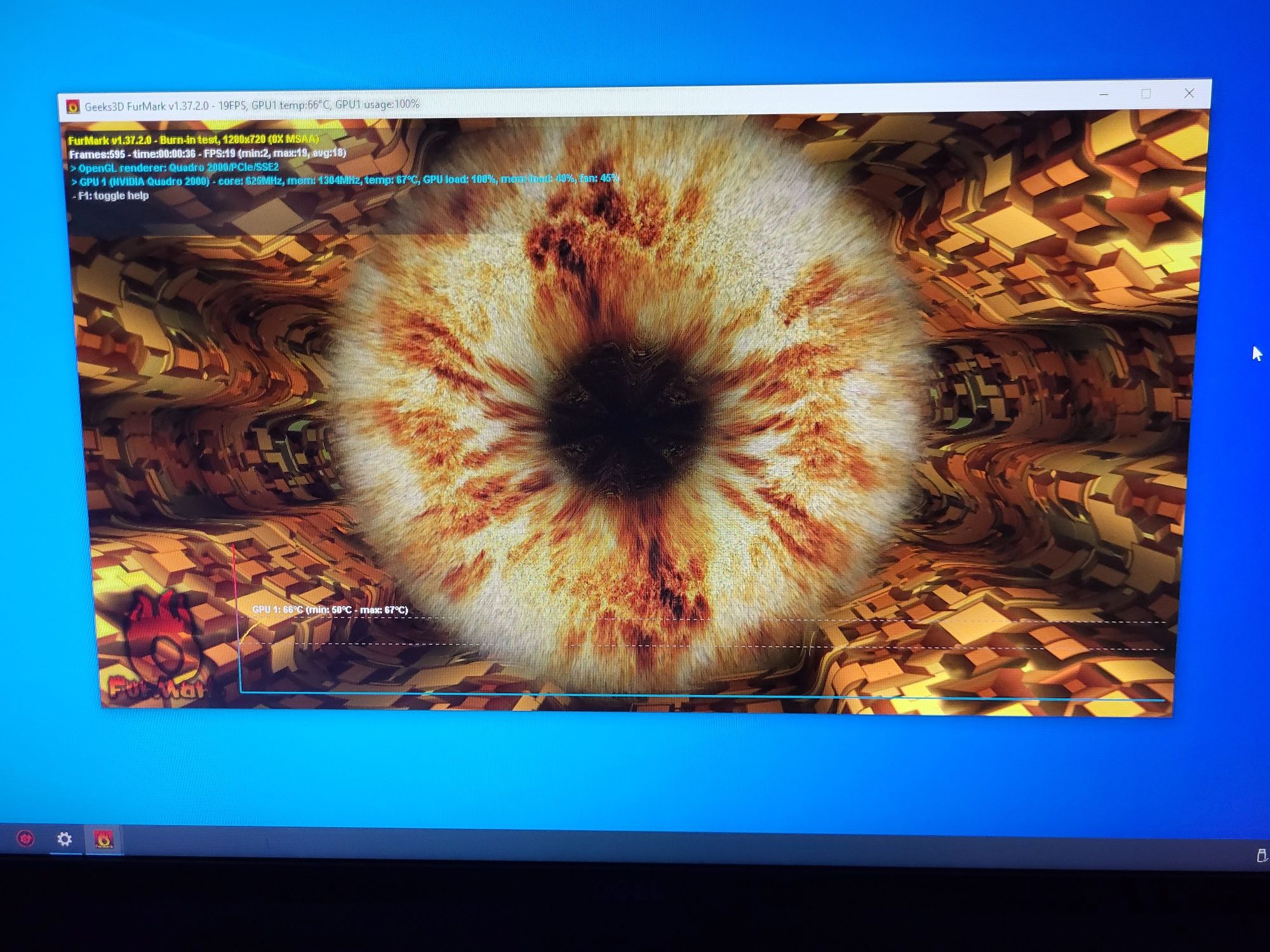
Task: Click the USB device icon in the system tray
Action: [1261, 855]
